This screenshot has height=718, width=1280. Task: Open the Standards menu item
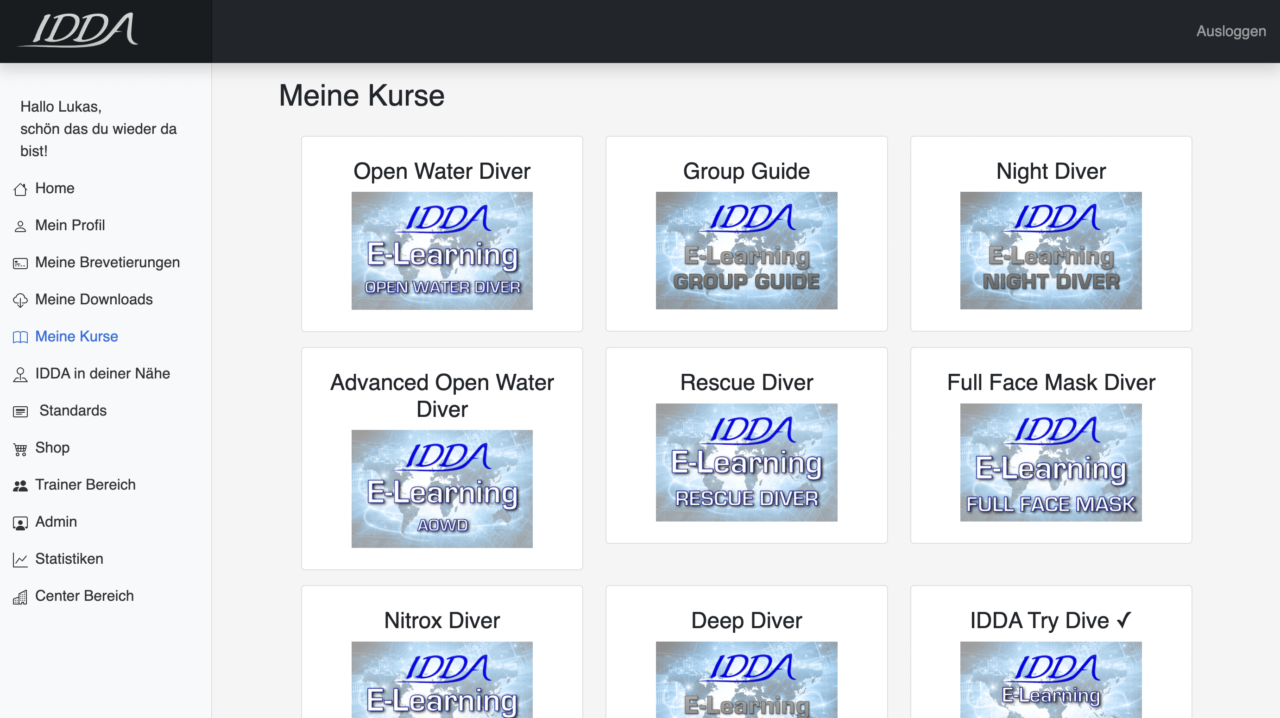click(72, 411)
